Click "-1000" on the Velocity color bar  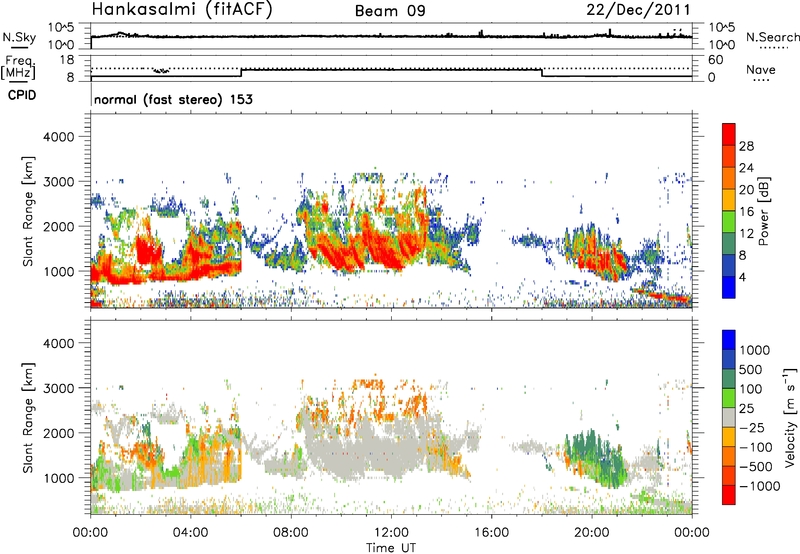[760, 486]
